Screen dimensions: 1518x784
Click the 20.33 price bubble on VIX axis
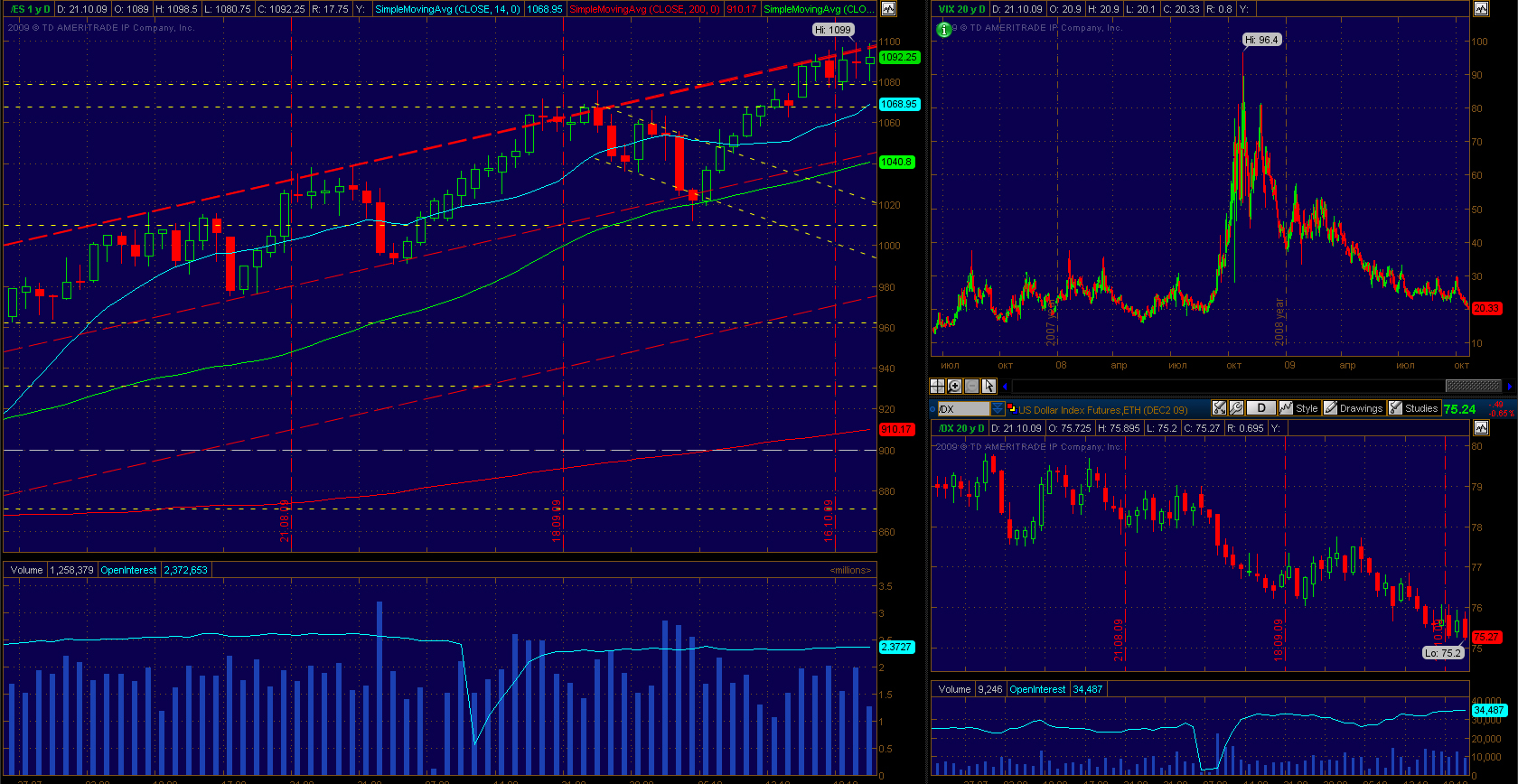1486,308
